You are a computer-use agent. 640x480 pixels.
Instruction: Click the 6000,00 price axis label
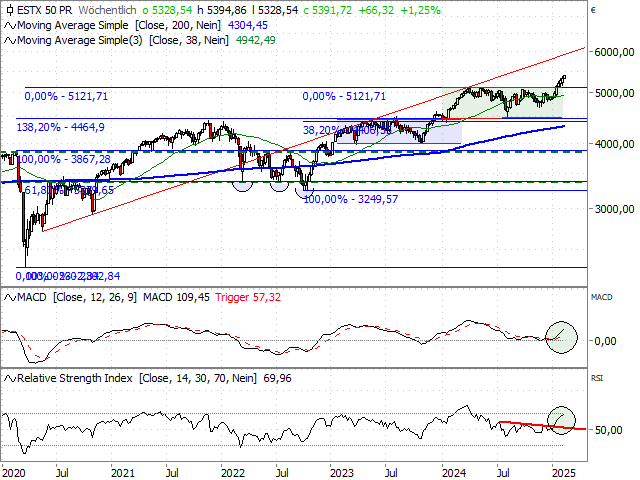click(x=614, y=52)
